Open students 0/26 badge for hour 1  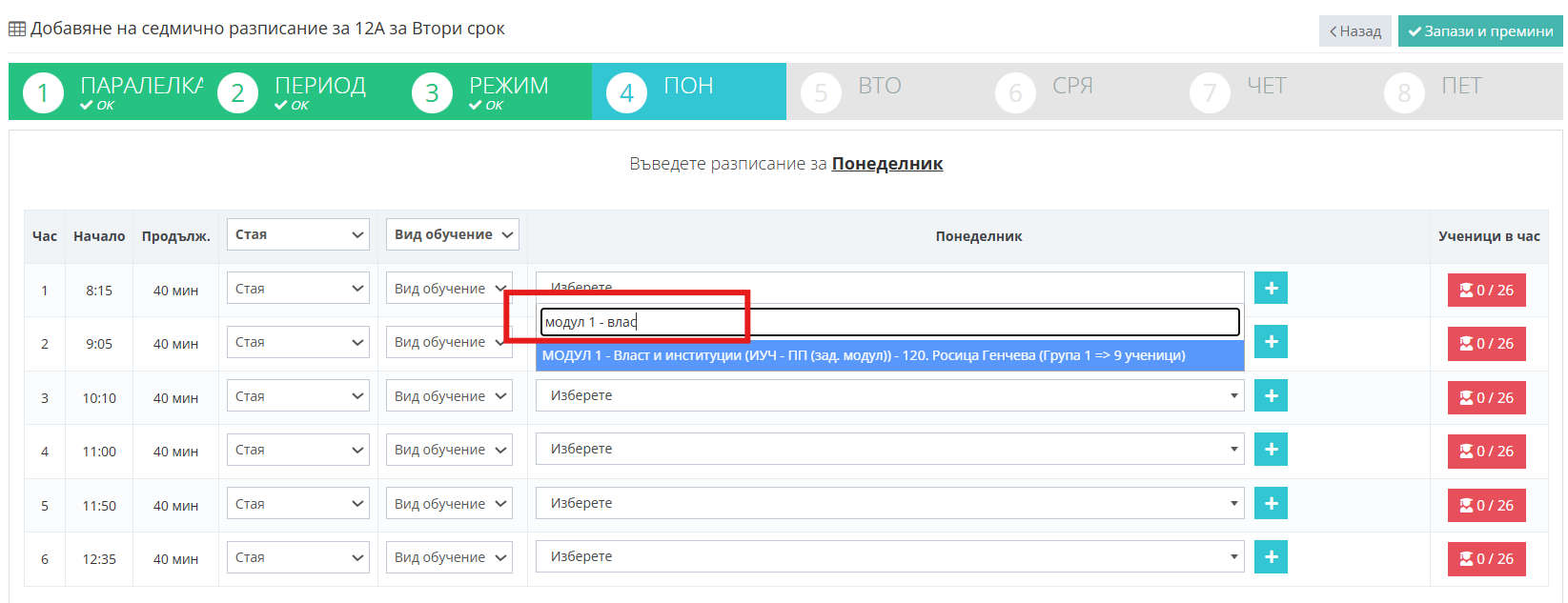(x=1486, y=291)
